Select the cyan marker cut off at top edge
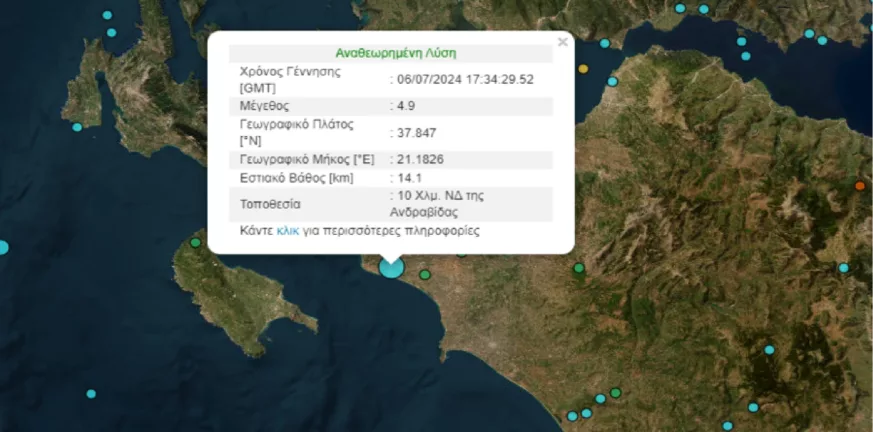The height and width of the screenshot is (432, 873). point(680,8)
